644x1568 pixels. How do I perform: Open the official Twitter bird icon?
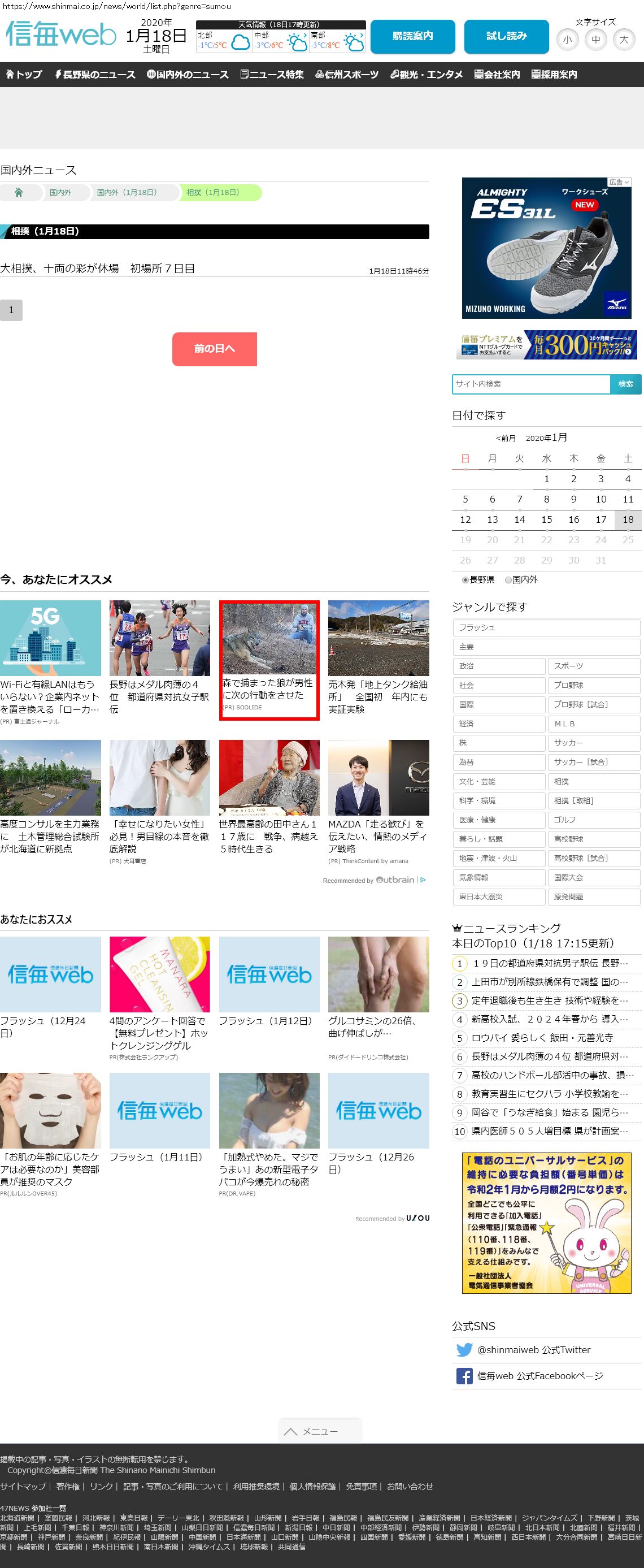point(464,1349)
